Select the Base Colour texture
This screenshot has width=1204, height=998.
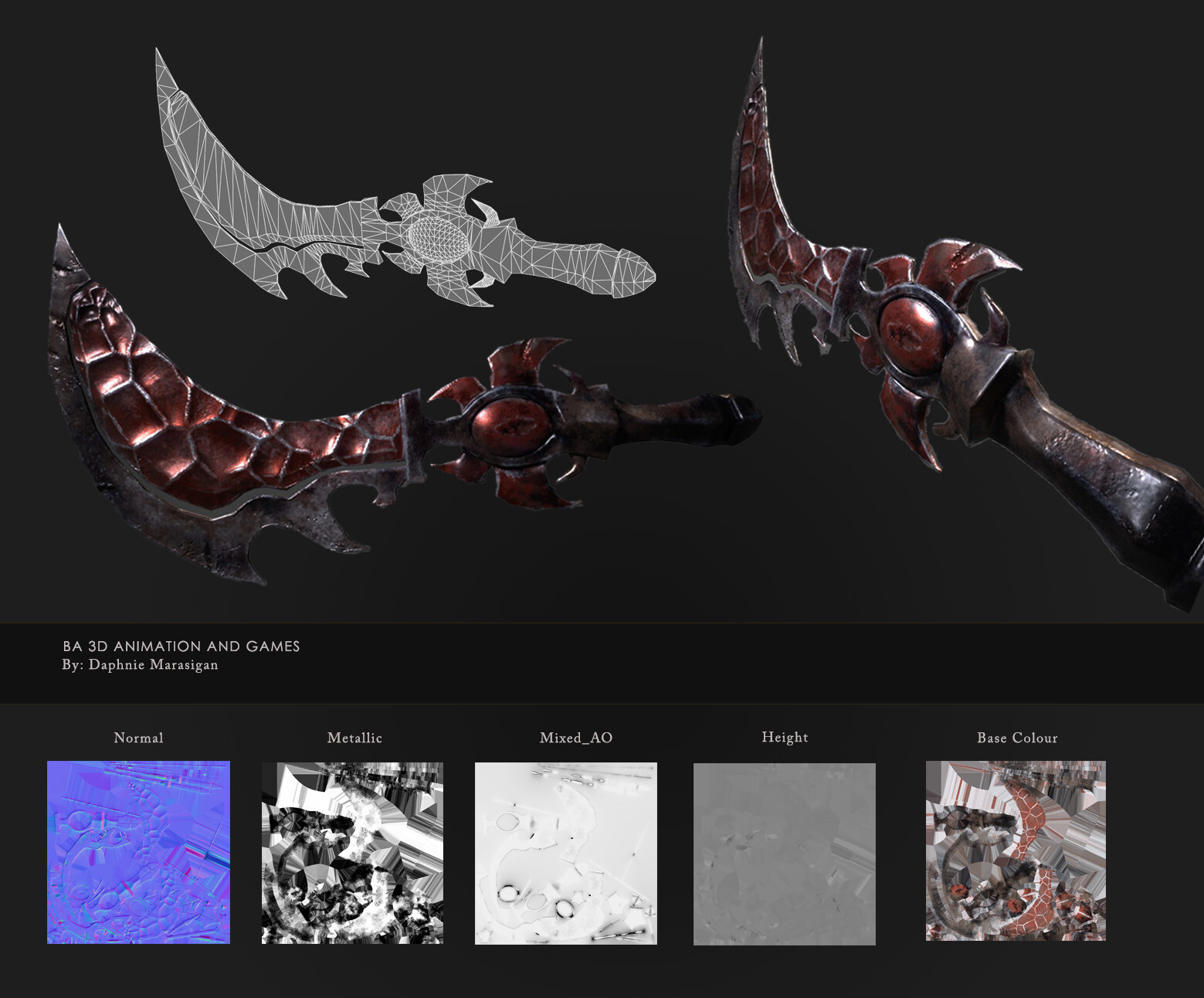click(x=1017, y=854)
